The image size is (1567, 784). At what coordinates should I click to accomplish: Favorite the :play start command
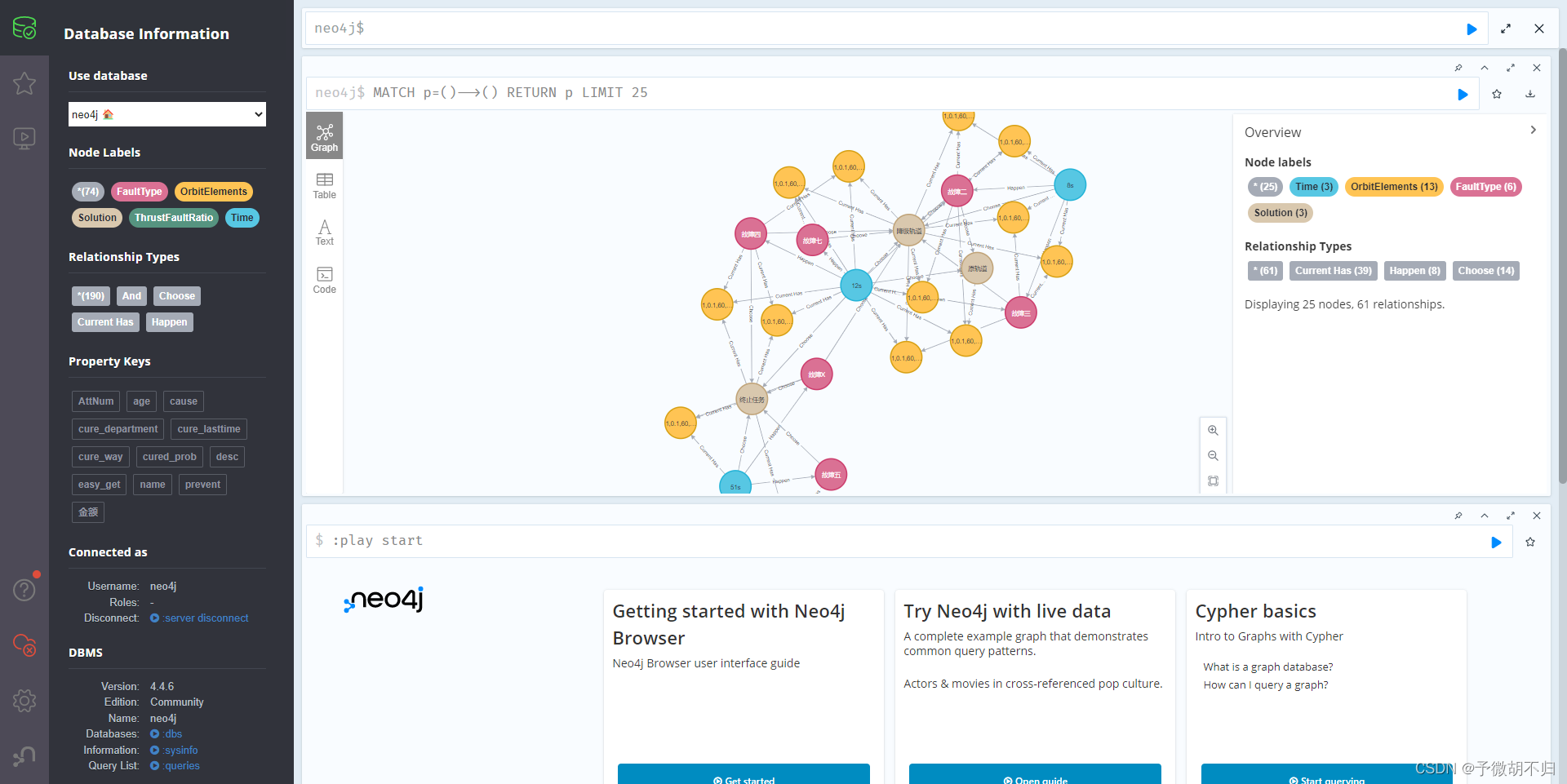(1530, 542)
